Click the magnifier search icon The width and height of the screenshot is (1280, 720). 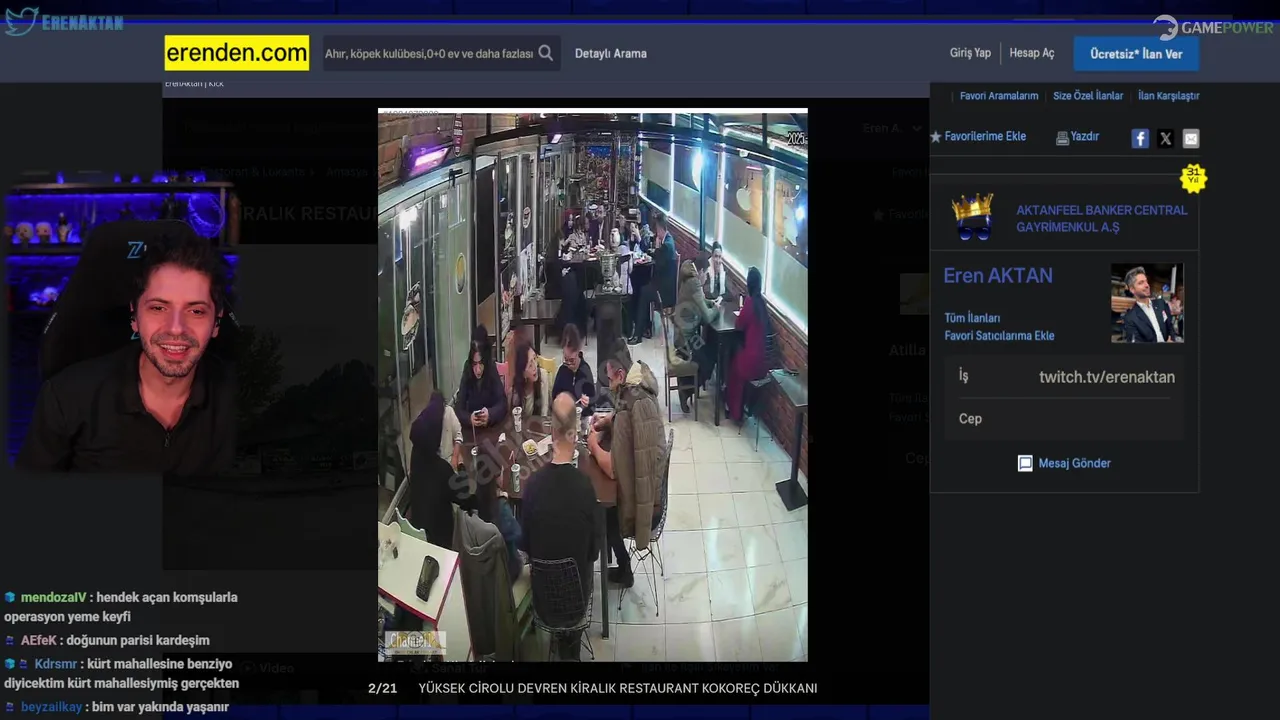coord(546,53)
